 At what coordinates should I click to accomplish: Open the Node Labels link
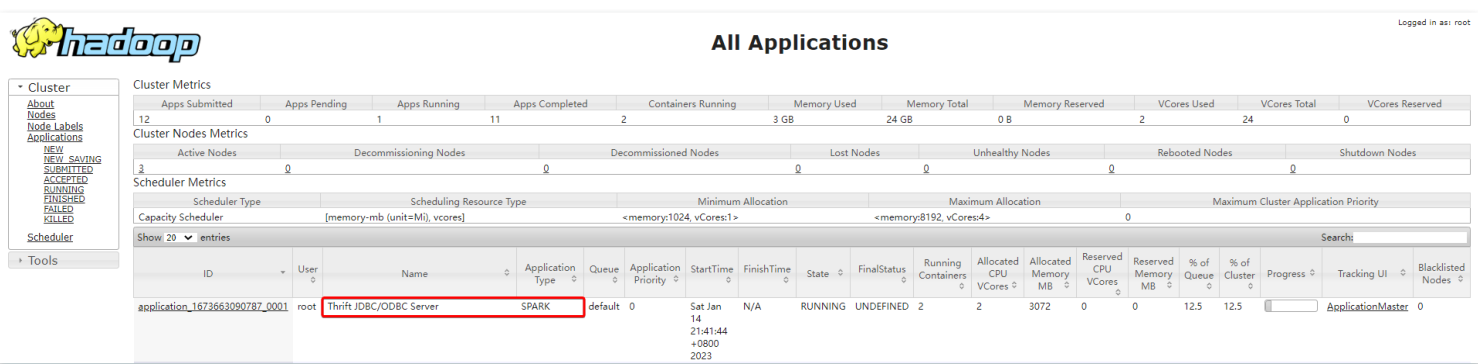(55, 126)
